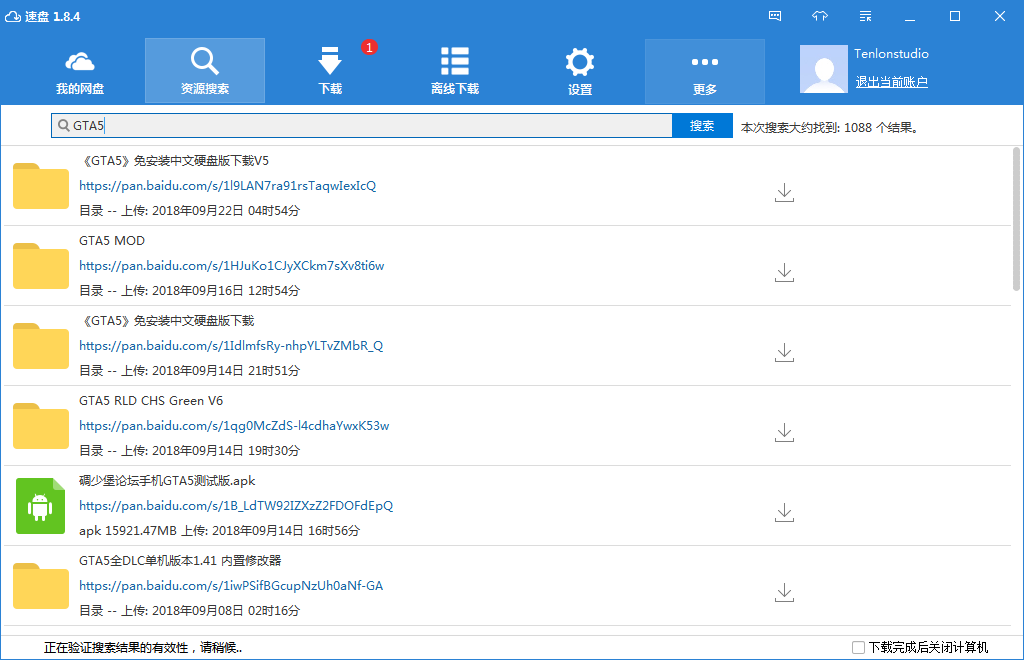Open link ending 1iwPSifBGcupNzUh0aNf-GA

pos(231,586)
